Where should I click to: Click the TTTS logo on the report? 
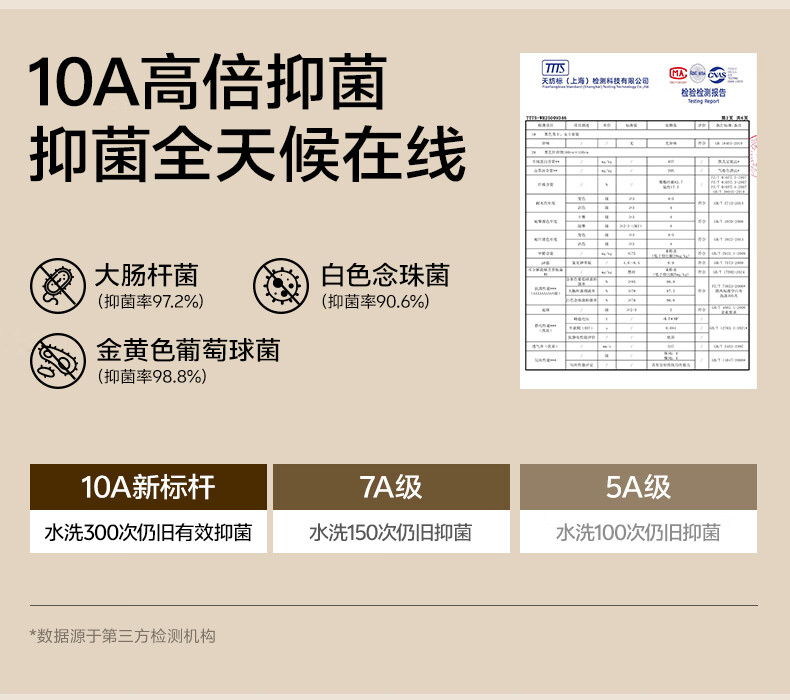(555, 68)
